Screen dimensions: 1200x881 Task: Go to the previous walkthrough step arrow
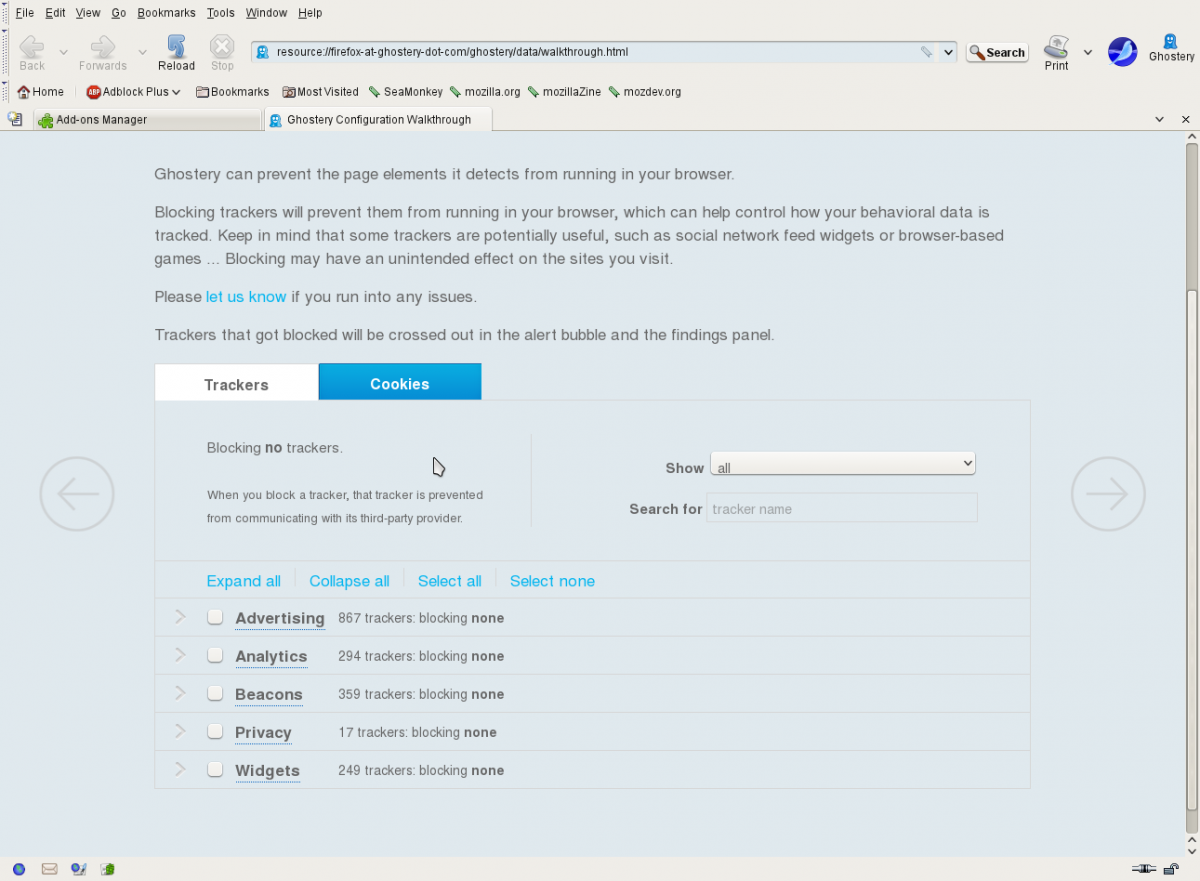pyautogui.click(x=77, y=494)
